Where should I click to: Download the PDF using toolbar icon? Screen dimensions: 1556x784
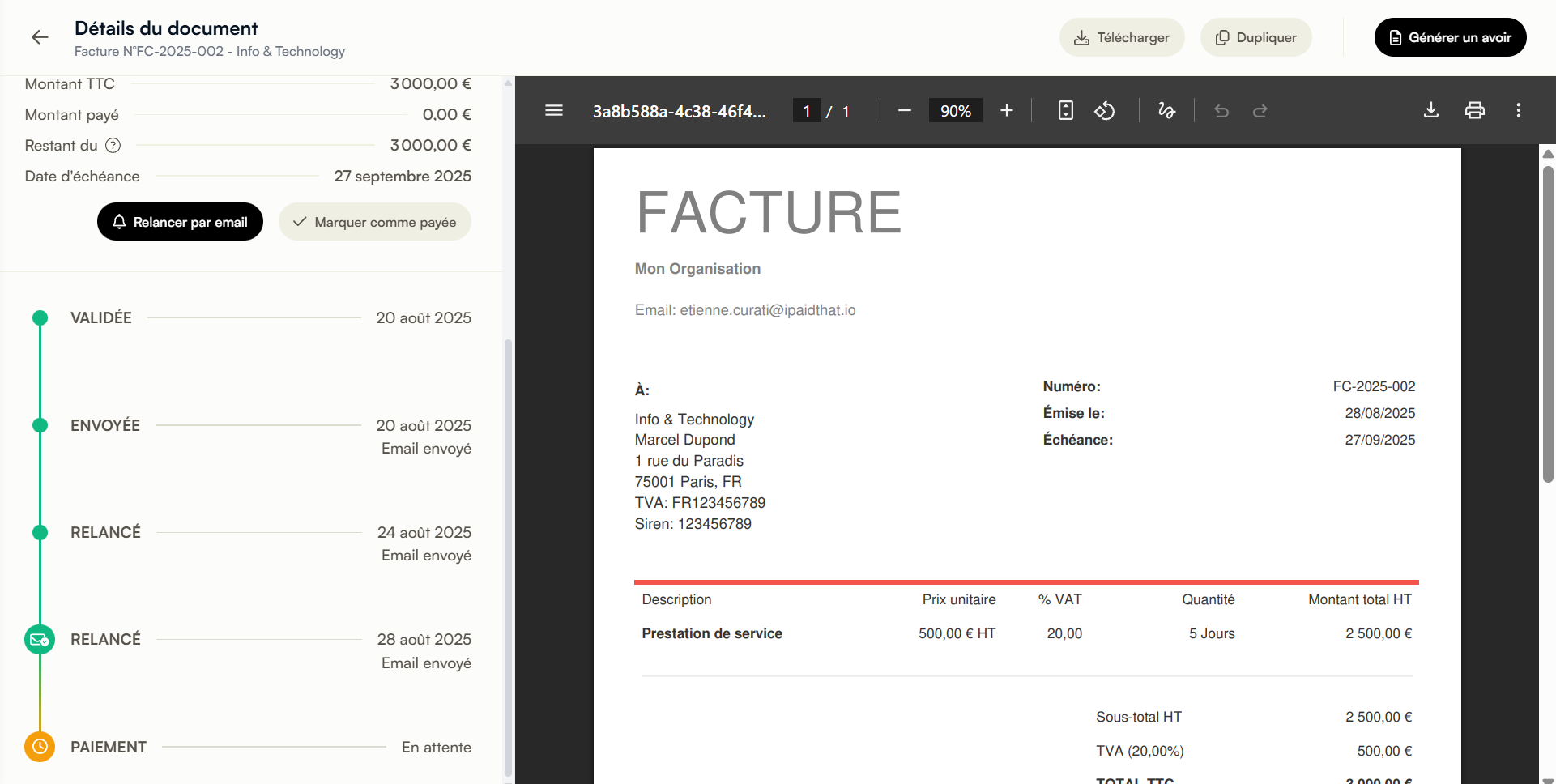point(1431,110)
